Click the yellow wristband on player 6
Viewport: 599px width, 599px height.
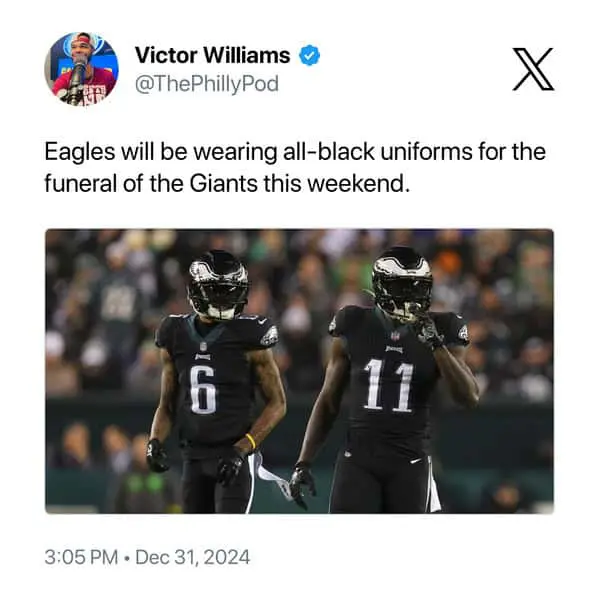click(250, 441)
